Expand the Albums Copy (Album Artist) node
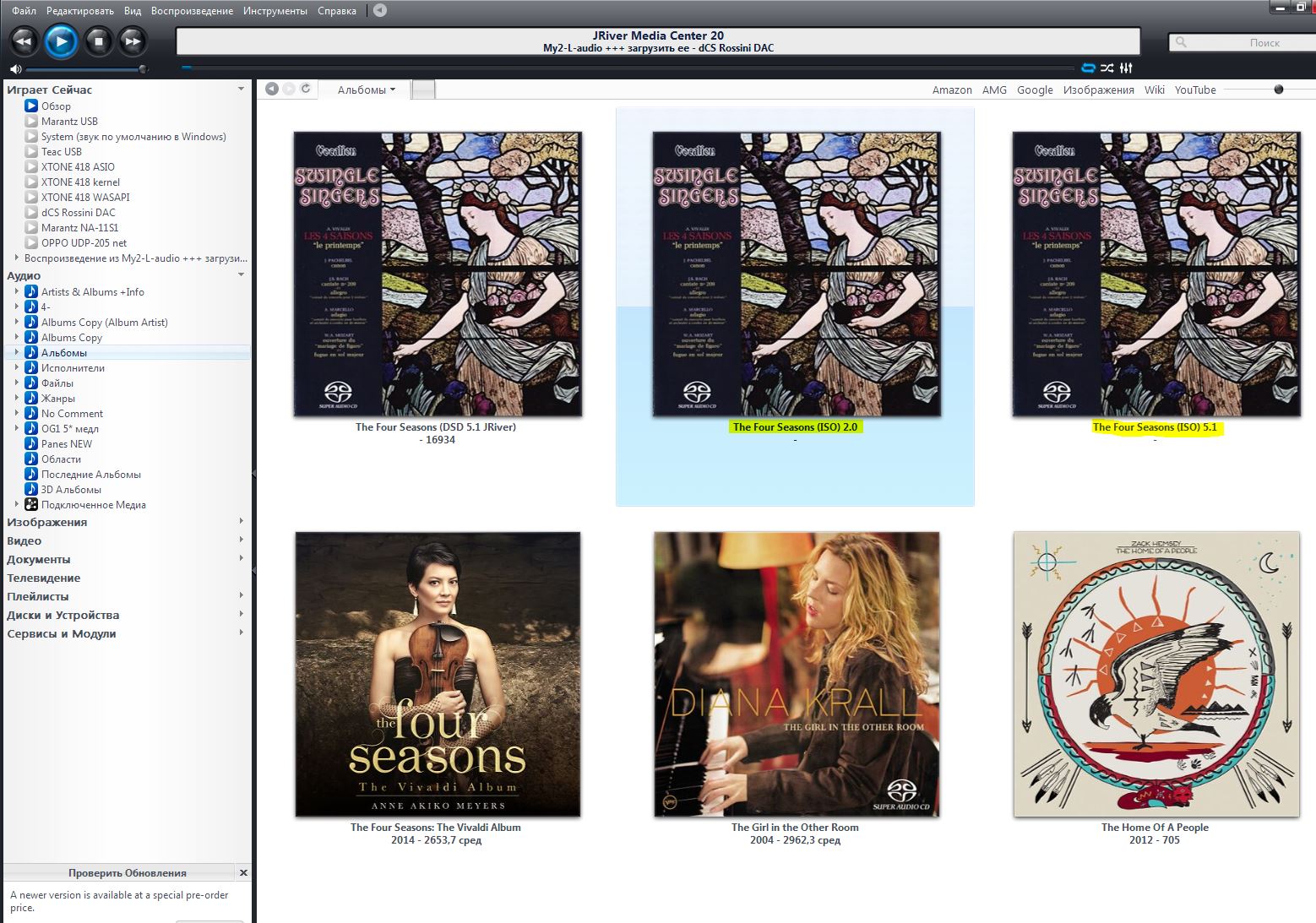Image resolution: width=1316 pixels, height=923 pixels. point(16,322)
